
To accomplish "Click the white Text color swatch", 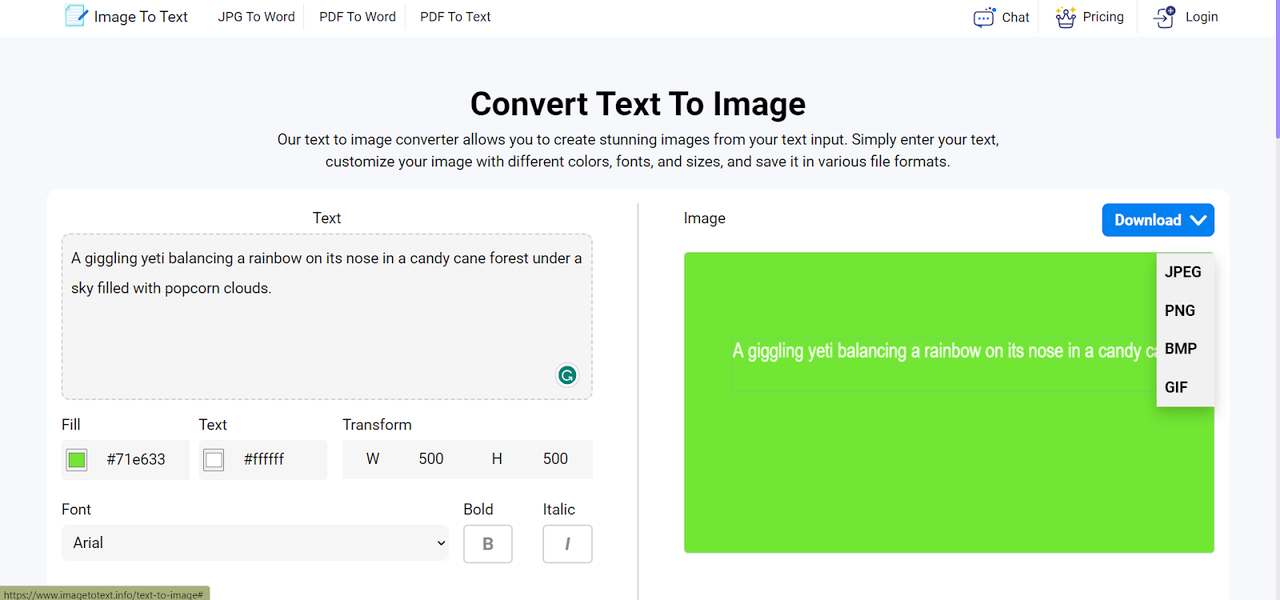I will [x=214, y=460].
